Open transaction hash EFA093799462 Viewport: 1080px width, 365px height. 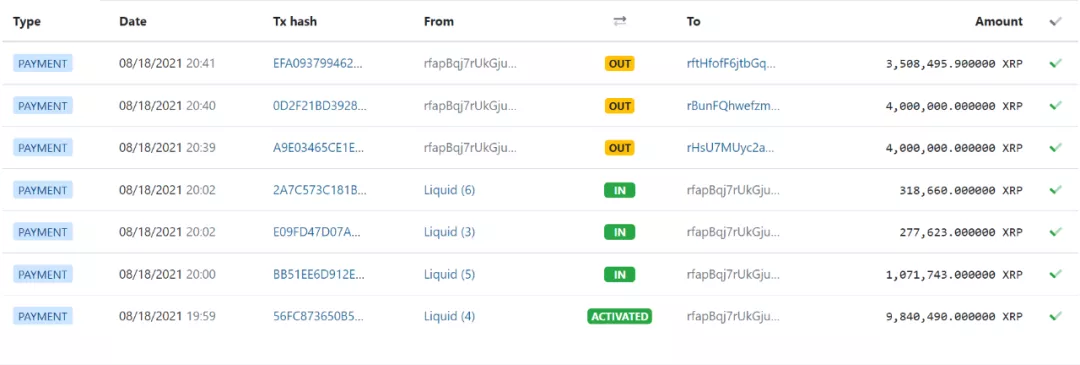[318, 63]
